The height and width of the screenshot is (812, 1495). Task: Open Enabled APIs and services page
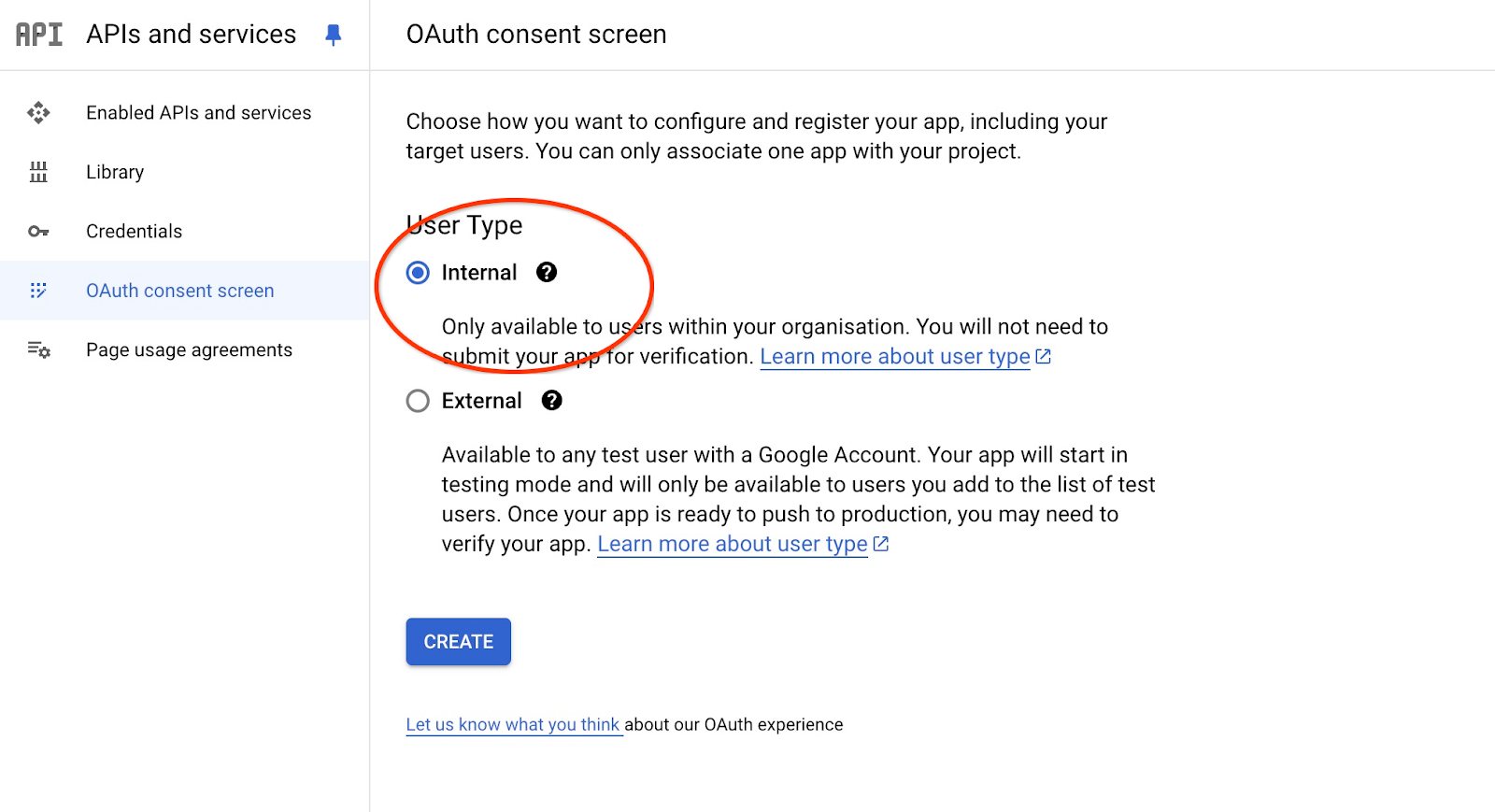coord(198,113)
